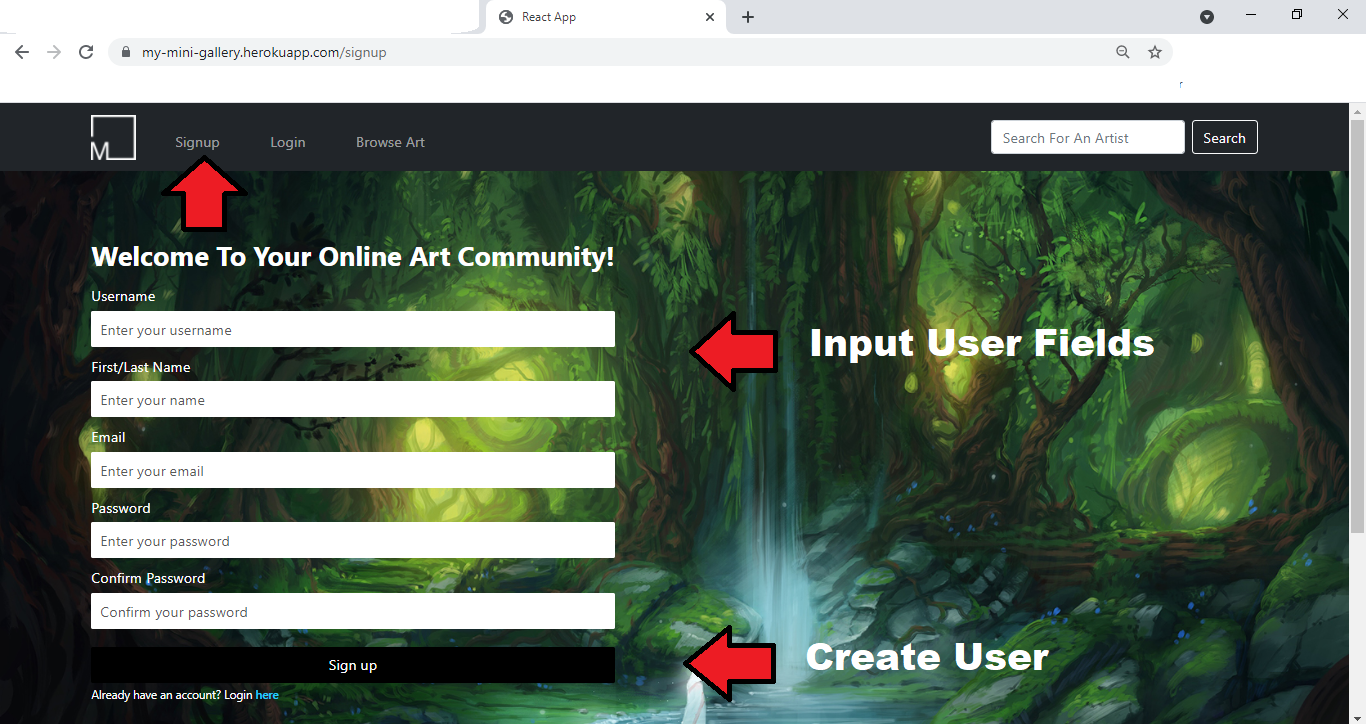Click the 'Username' field label
Viewport: 1366px width, 724px height.
[x=123, y=296]
